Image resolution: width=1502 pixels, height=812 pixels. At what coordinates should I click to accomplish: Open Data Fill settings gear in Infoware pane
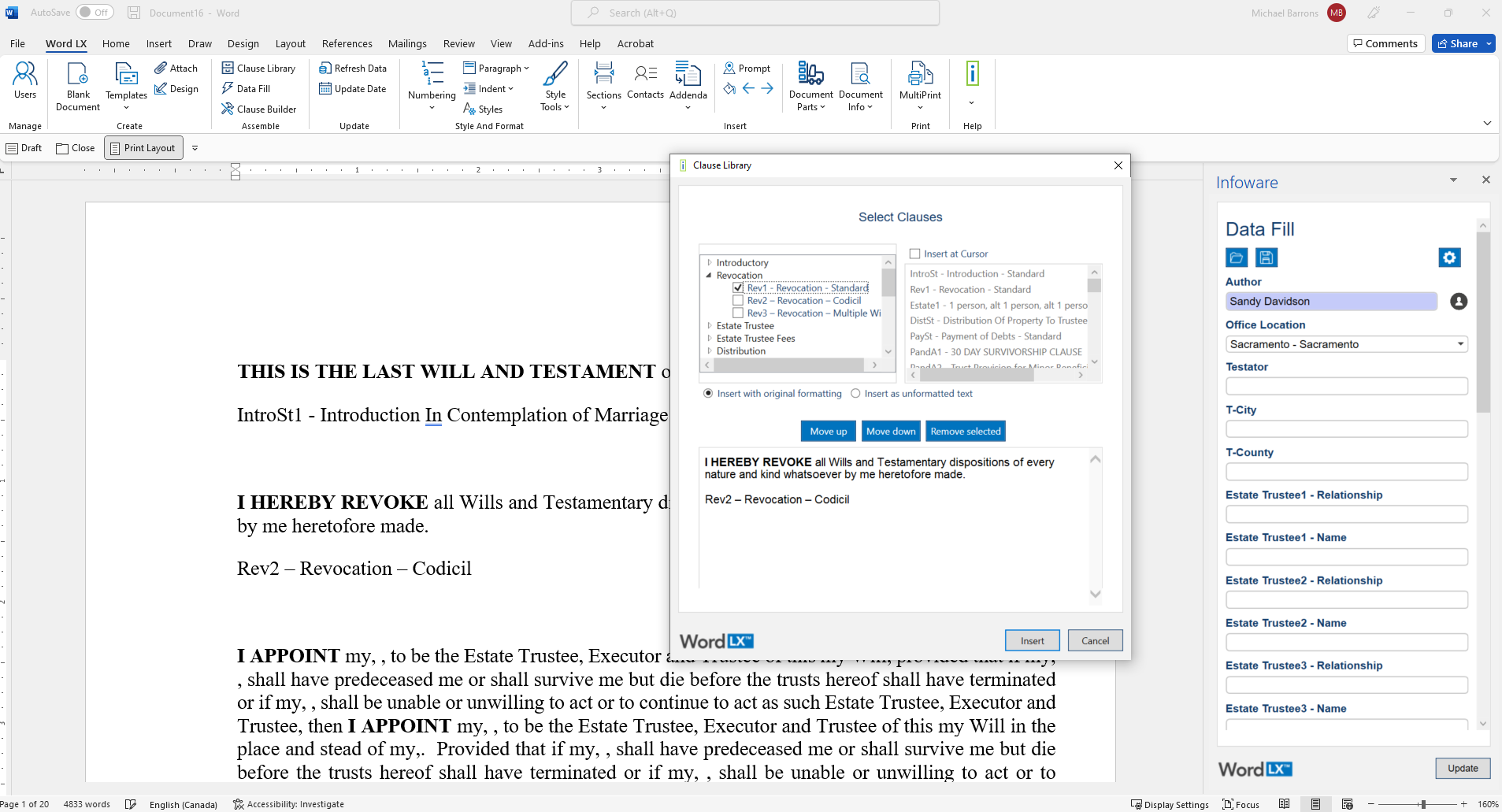click(x=1449, y=257)
